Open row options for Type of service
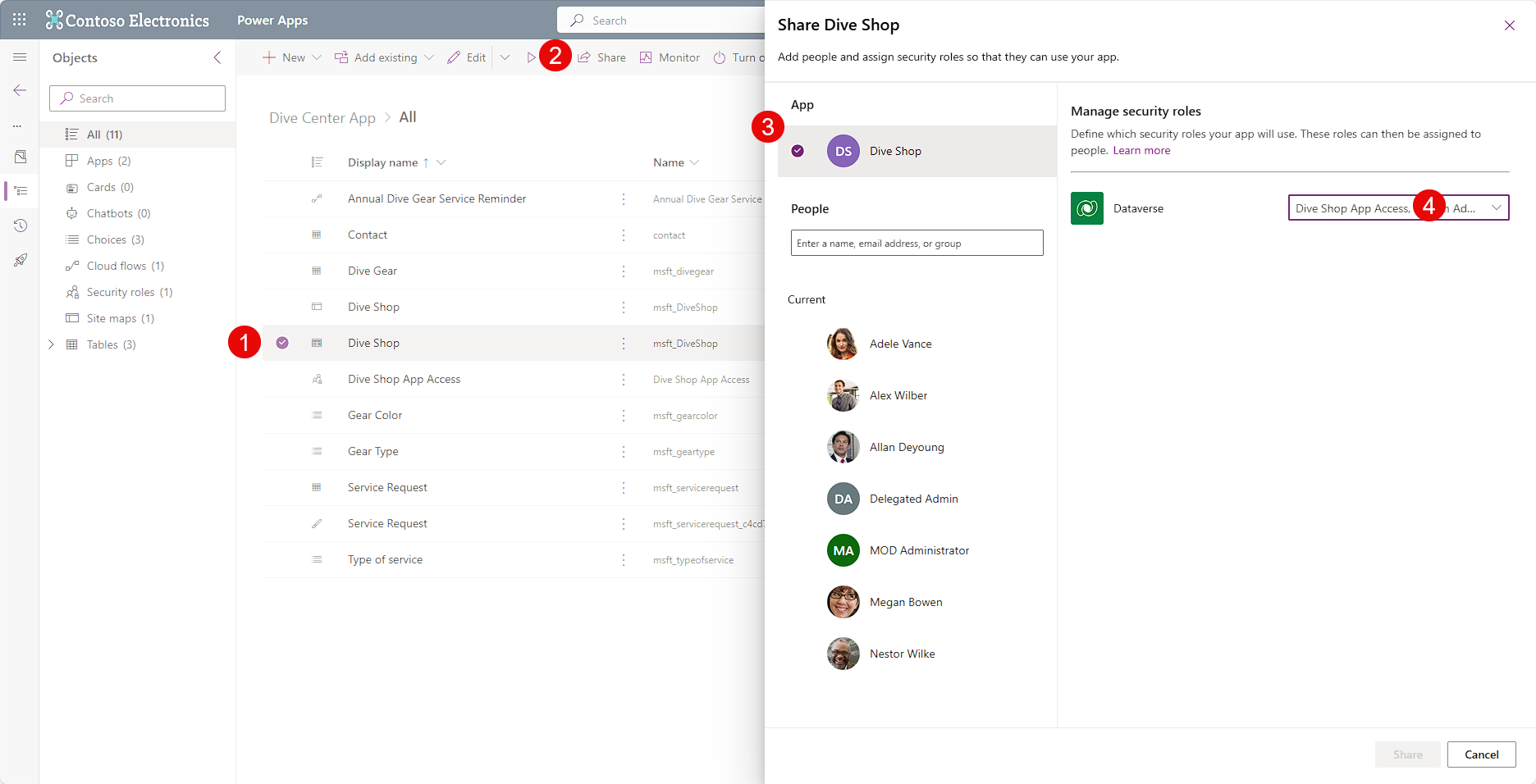 624,560
